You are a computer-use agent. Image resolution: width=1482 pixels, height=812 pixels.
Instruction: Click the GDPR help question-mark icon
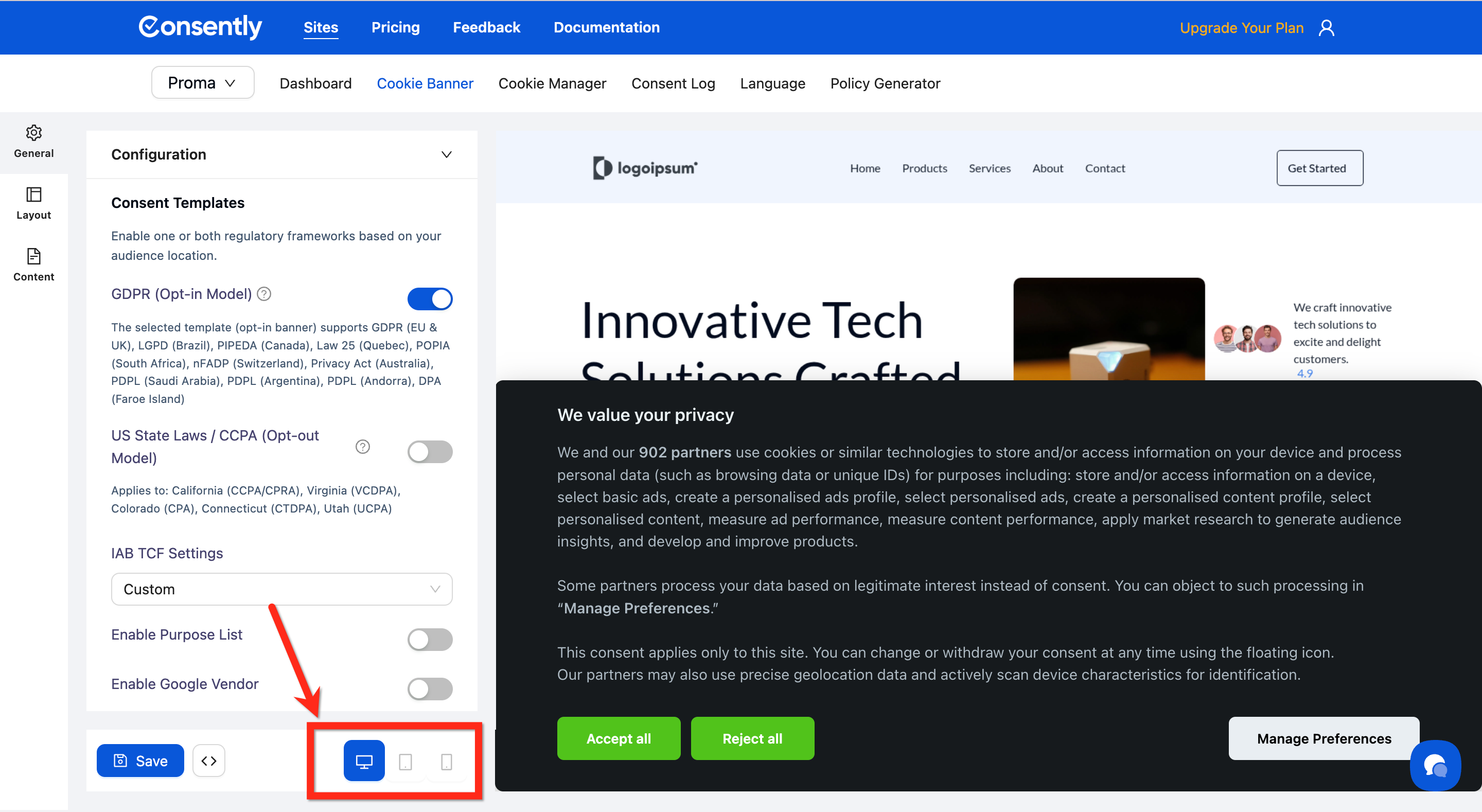pos(264,294)
